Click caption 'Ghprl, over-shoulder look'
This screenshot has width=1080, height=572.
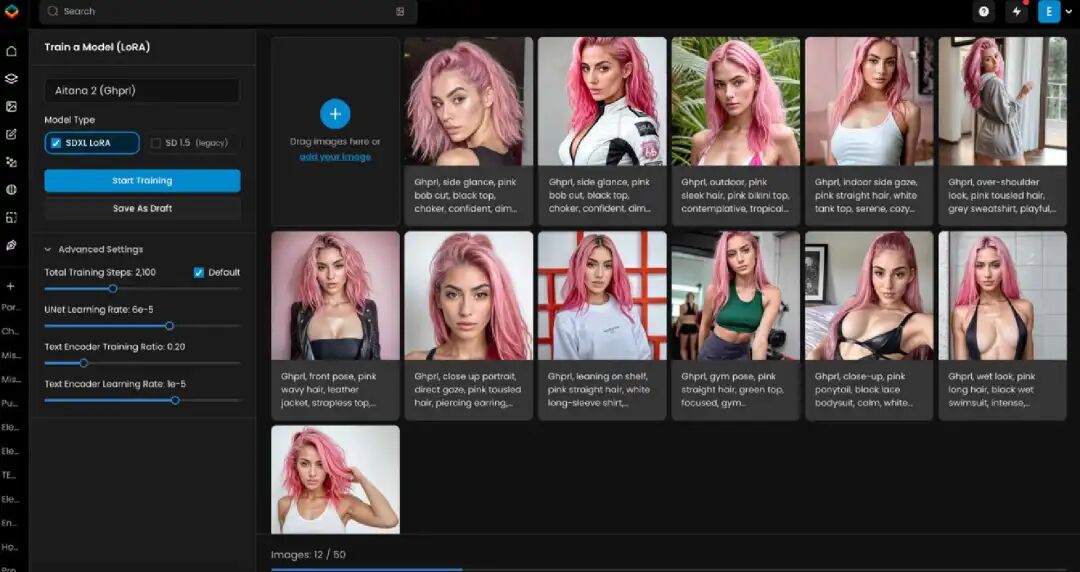(x=1003, y=195)
